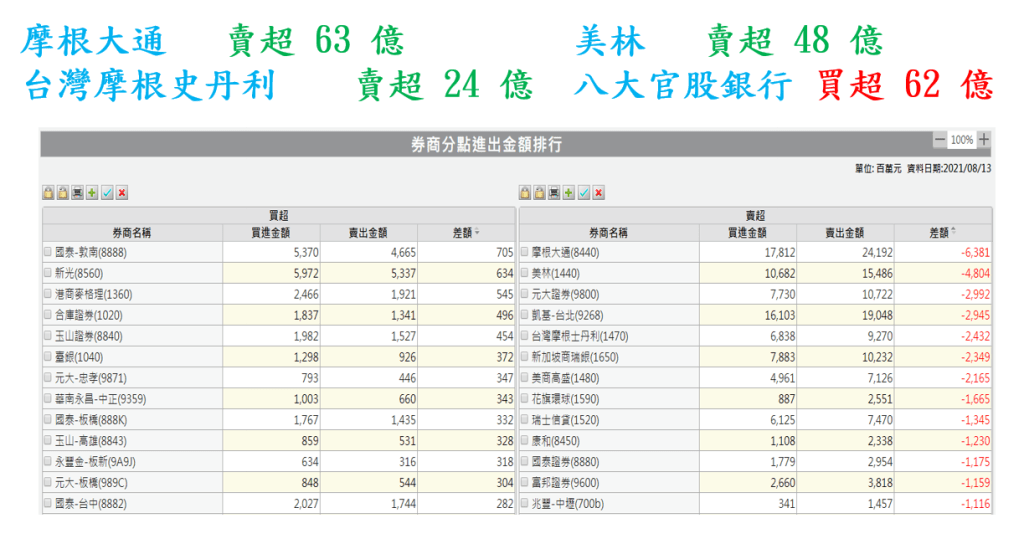Click 買進金額 column header in 買超 table
The image size is (1024, 549).
tap(270, 232)
